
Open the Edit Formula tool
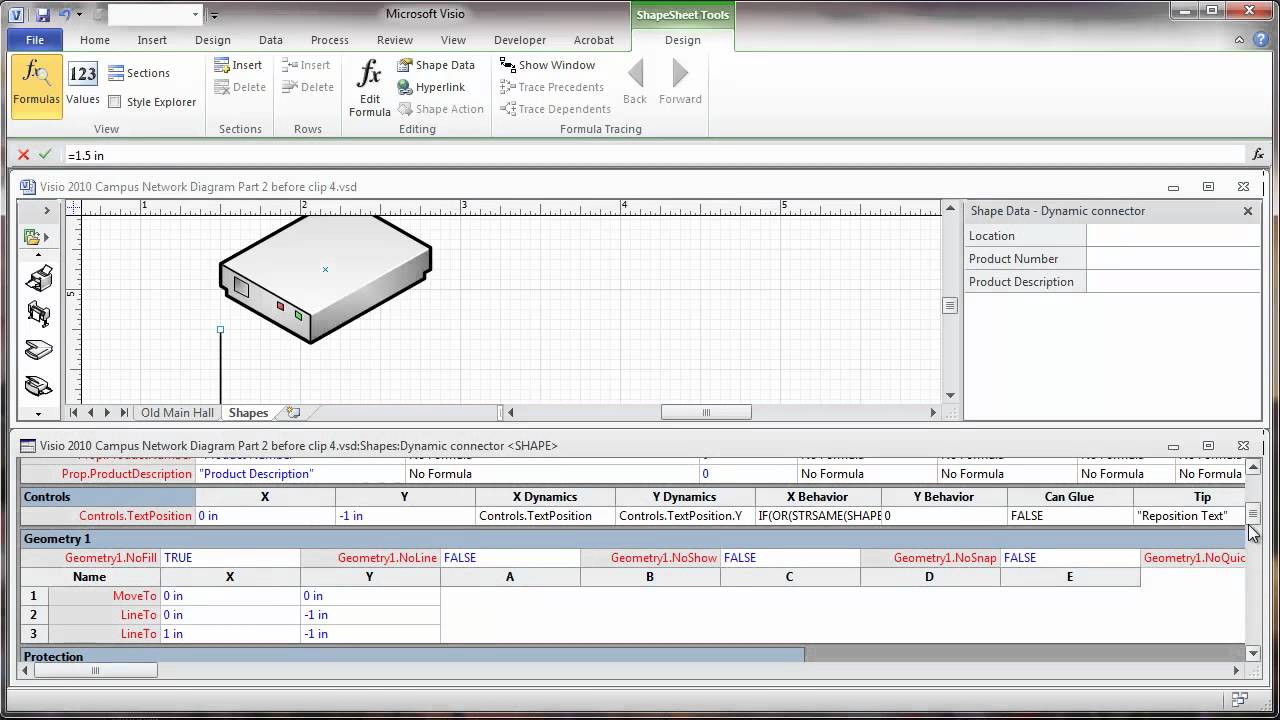(x=369, y=88)
